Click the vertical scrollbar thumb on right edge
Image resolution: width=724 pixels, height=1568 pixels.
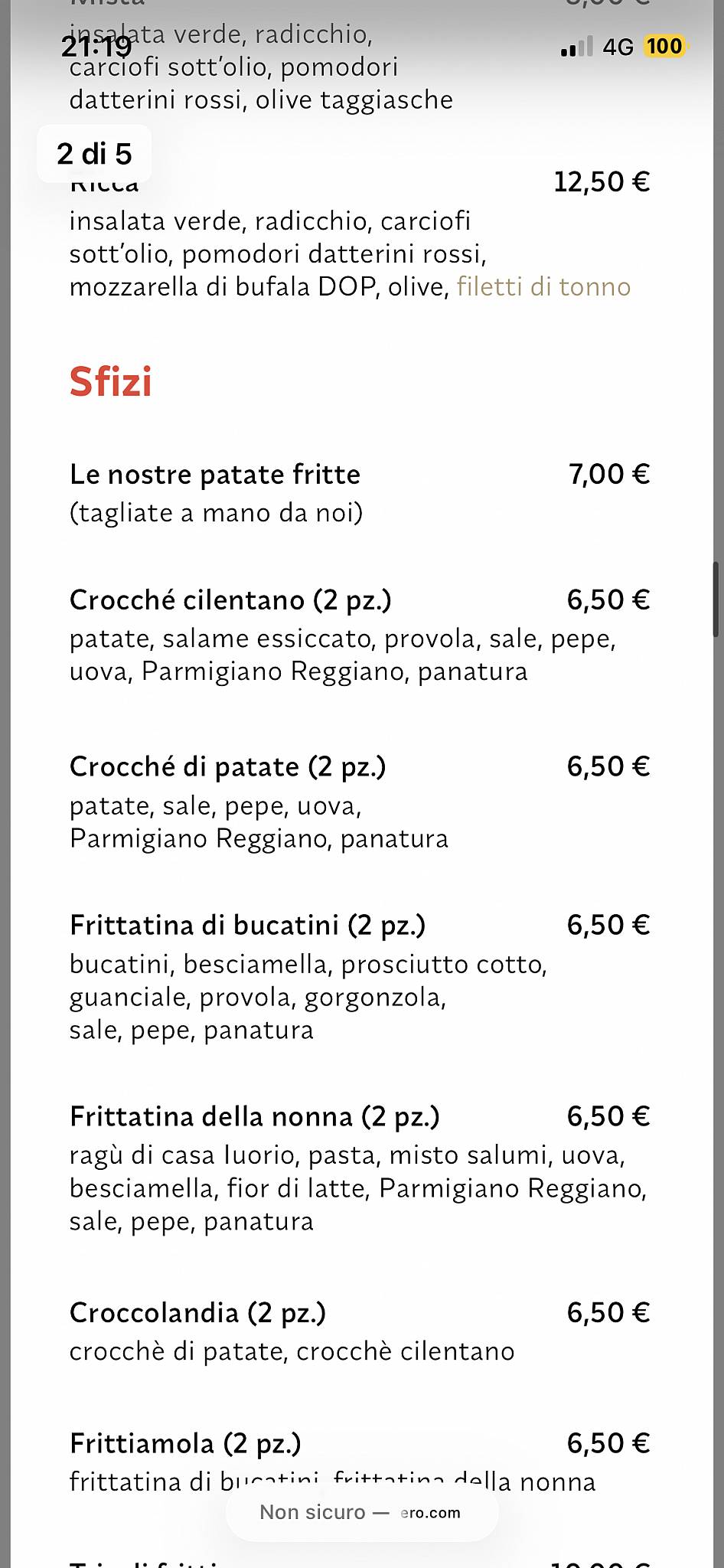click(x=716, y=599)
